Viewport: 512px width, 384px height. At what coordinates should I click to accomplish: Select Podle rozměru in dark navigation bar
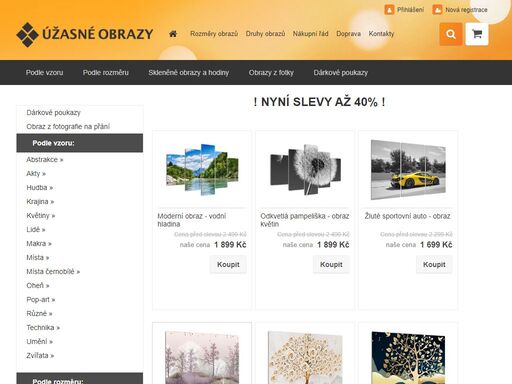(106, 72)
